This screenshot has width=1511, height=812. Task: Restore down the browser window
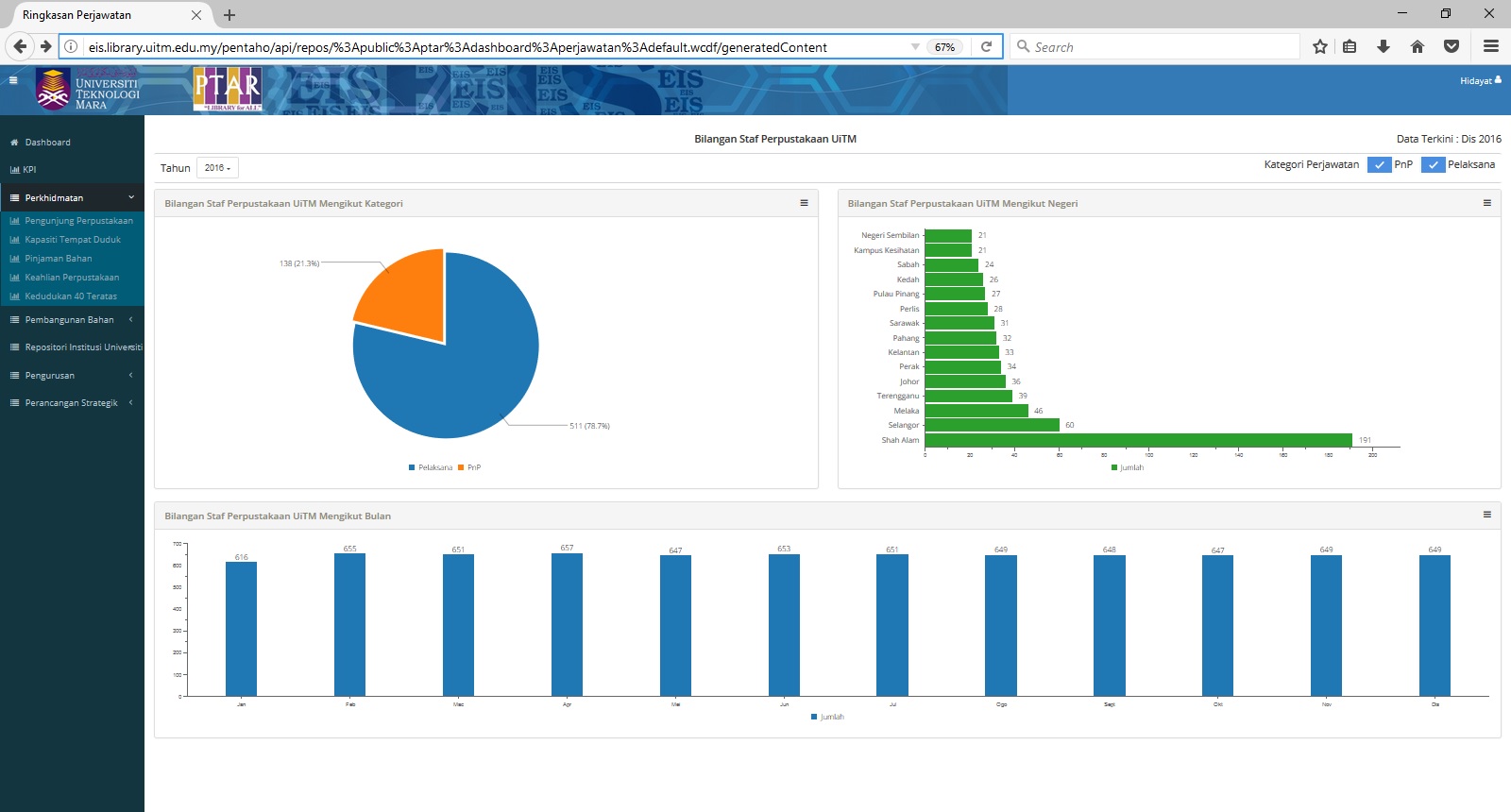point(1445,13)
